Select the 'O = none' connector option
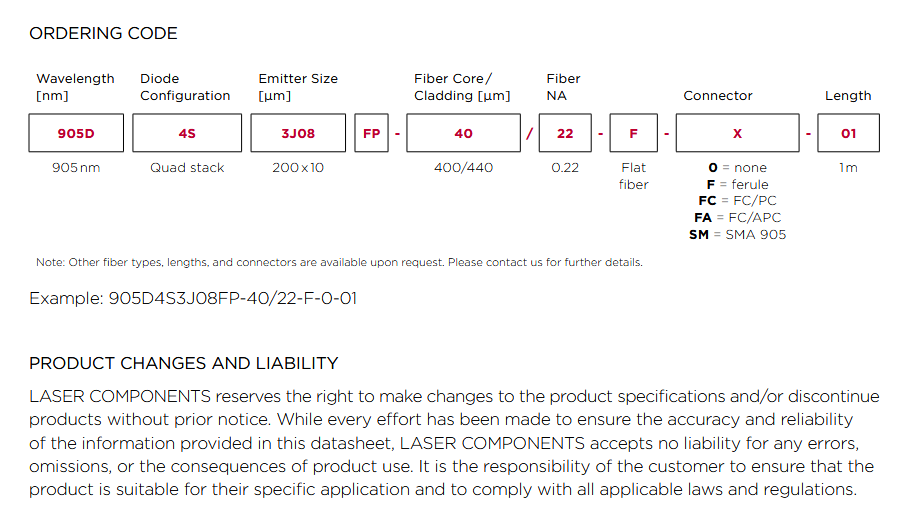The width and height of the screenshot is (903, 525). click(737, 168)
